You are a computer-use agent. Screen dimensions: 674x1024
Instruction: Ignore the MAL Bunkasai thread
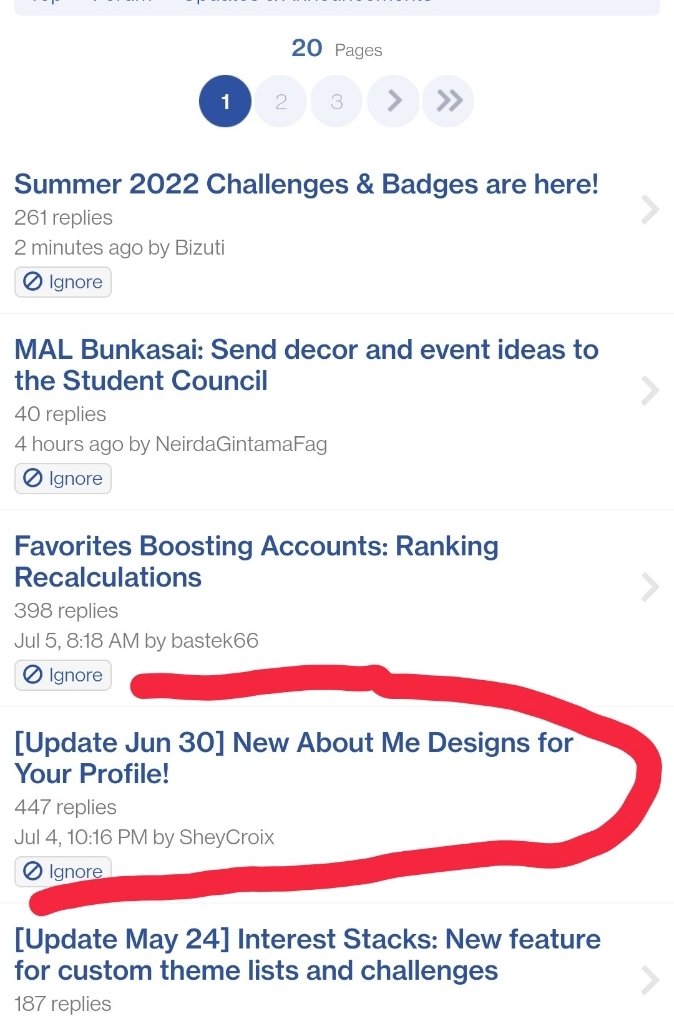[x=63, y=479]
